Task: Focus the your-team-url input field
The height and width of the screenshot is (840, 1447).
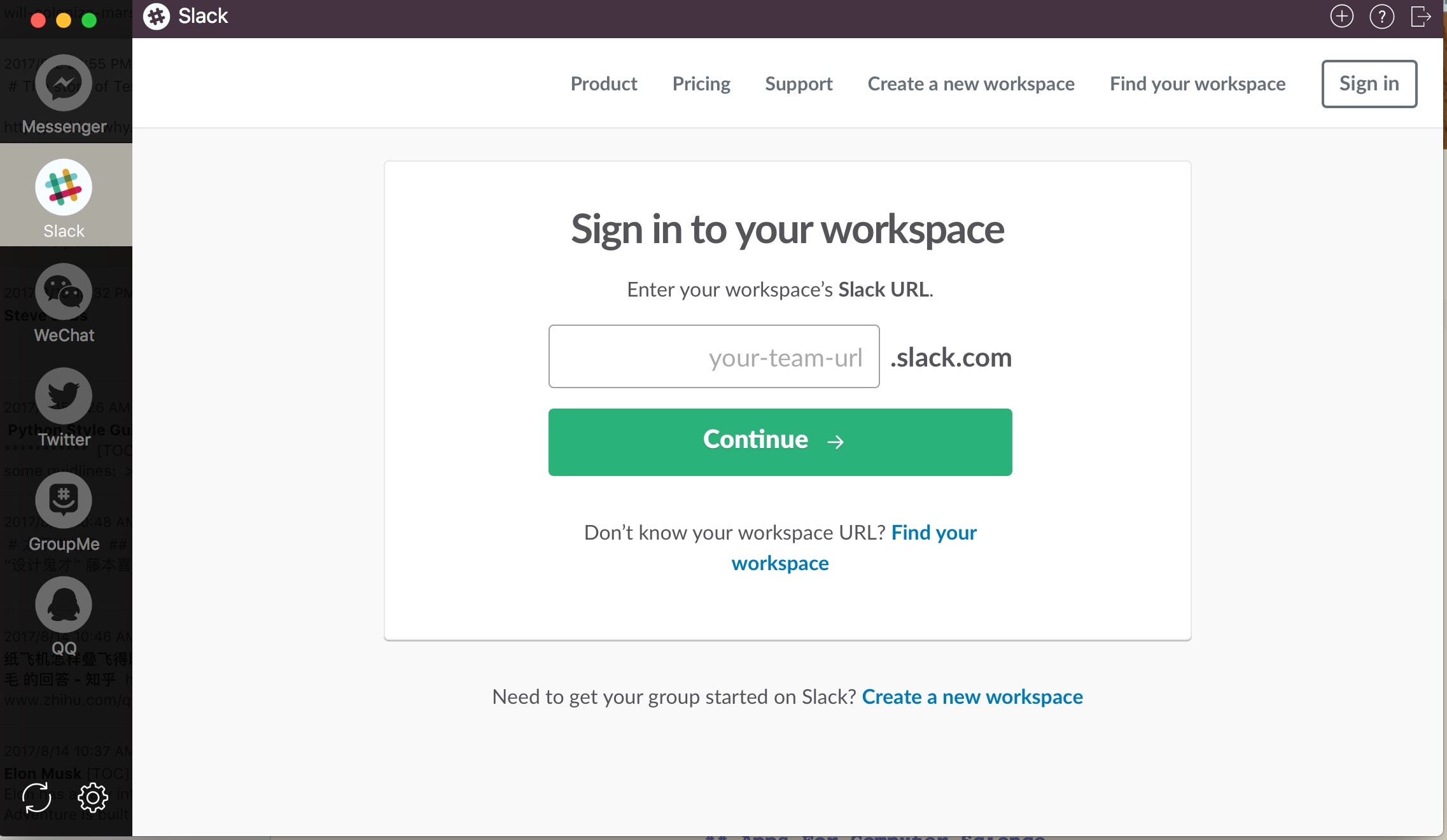Action: [714, 356]
